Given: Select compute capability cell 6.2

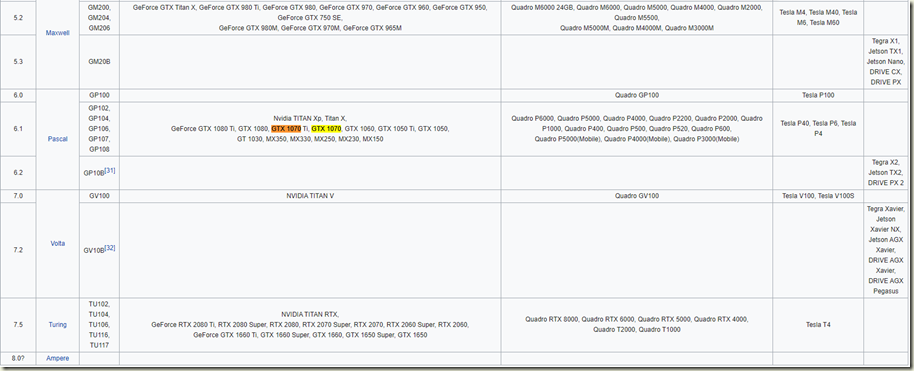Looking at the screenshot, I should pyautogui.click(x=17, y=173).
